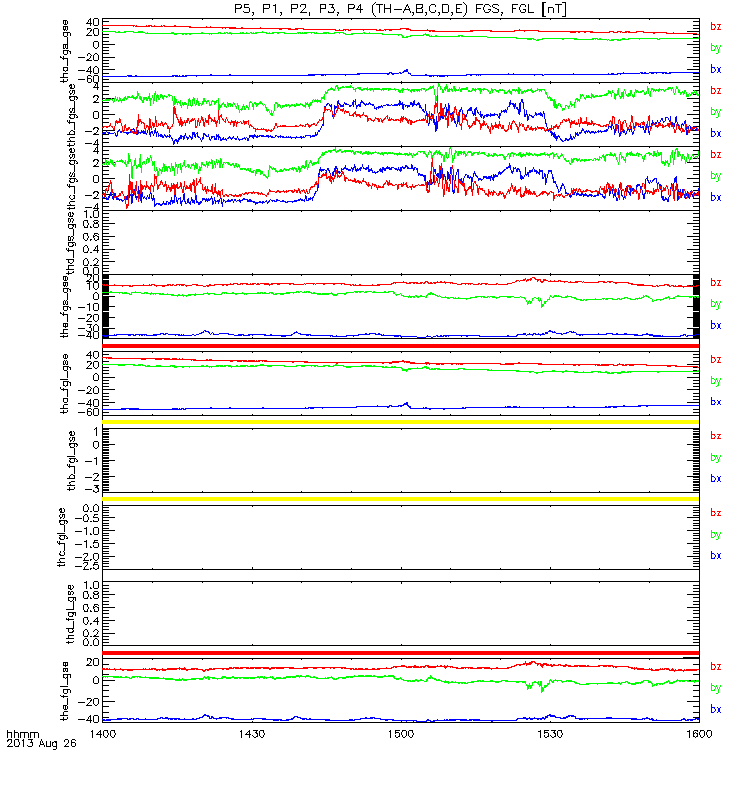750x800 pixels.
Task: Select by legend of the_fgs panel
Action: click(716, 304)
